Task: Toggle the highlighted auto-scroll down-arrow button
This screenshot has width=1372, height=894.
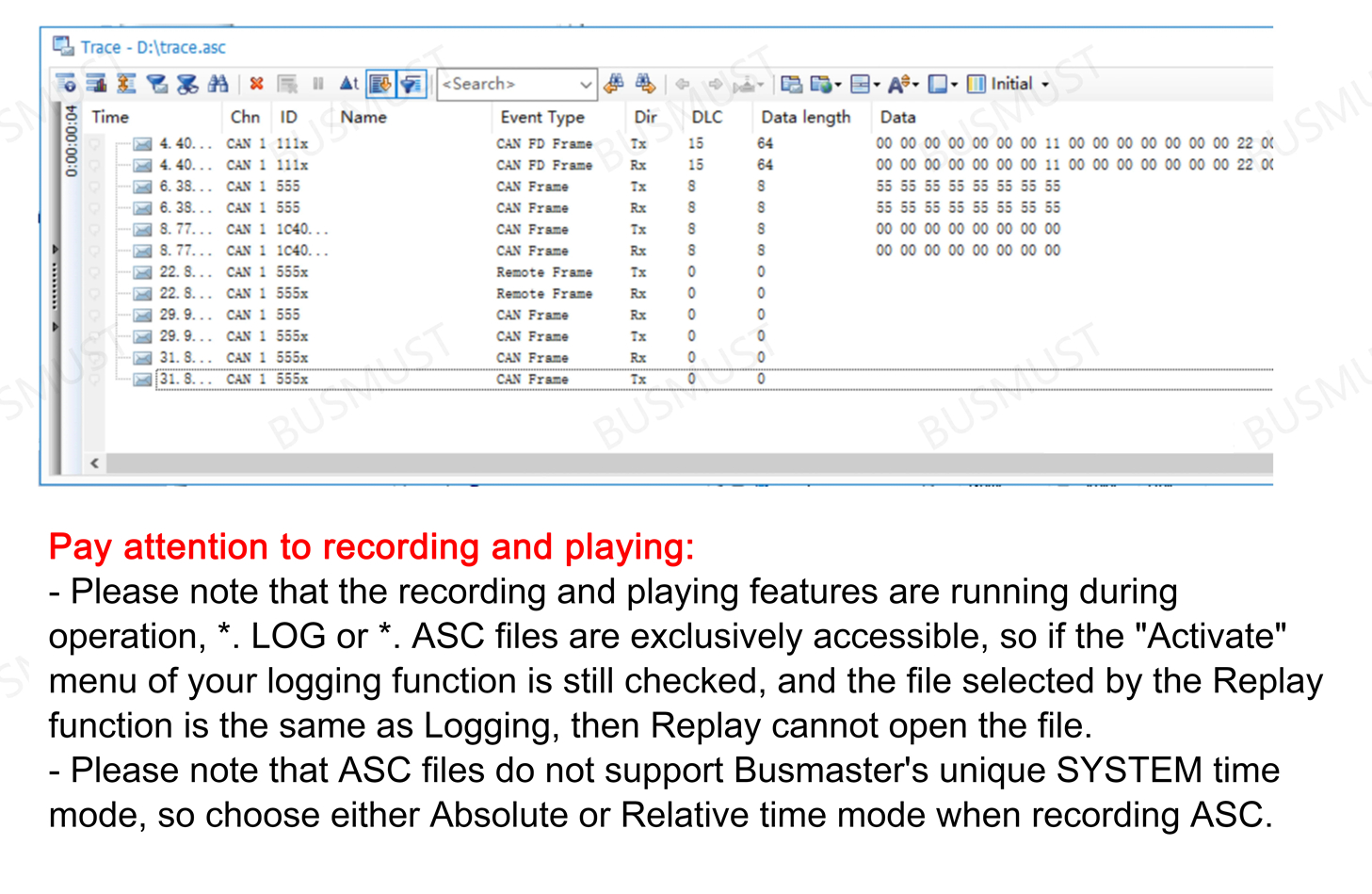Action: [380, 84]
